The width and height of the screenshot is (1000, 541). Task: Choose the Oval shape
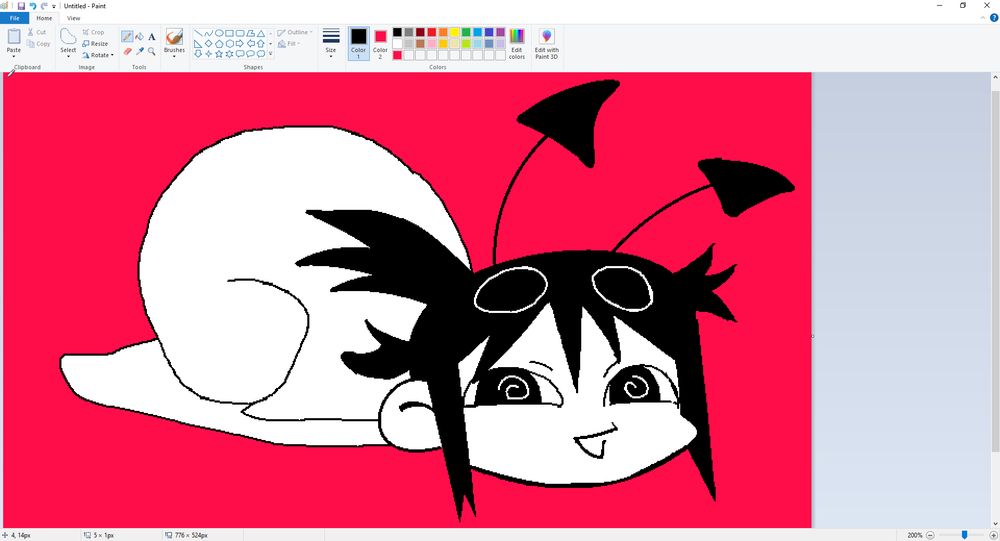point(219,33)
